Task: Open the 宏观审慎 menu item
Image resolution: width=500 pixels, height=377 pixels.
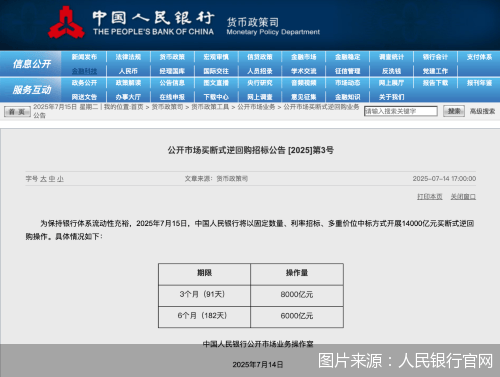Action: (216, 57)
